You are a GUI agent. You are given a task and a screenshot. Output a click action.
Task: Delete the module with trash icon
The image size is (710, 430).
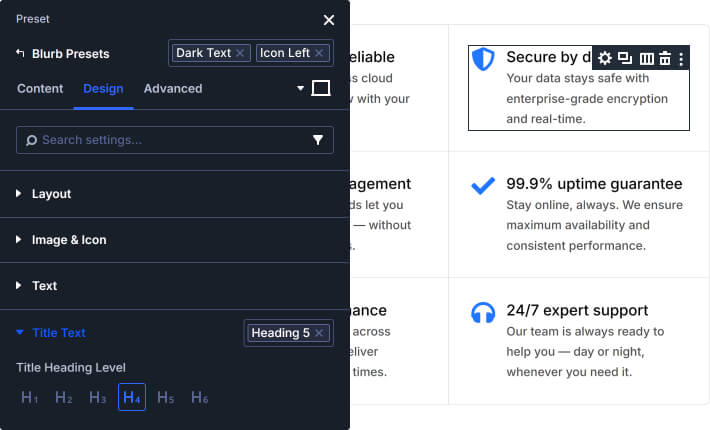pyautogui.click(x=664, y=59)
